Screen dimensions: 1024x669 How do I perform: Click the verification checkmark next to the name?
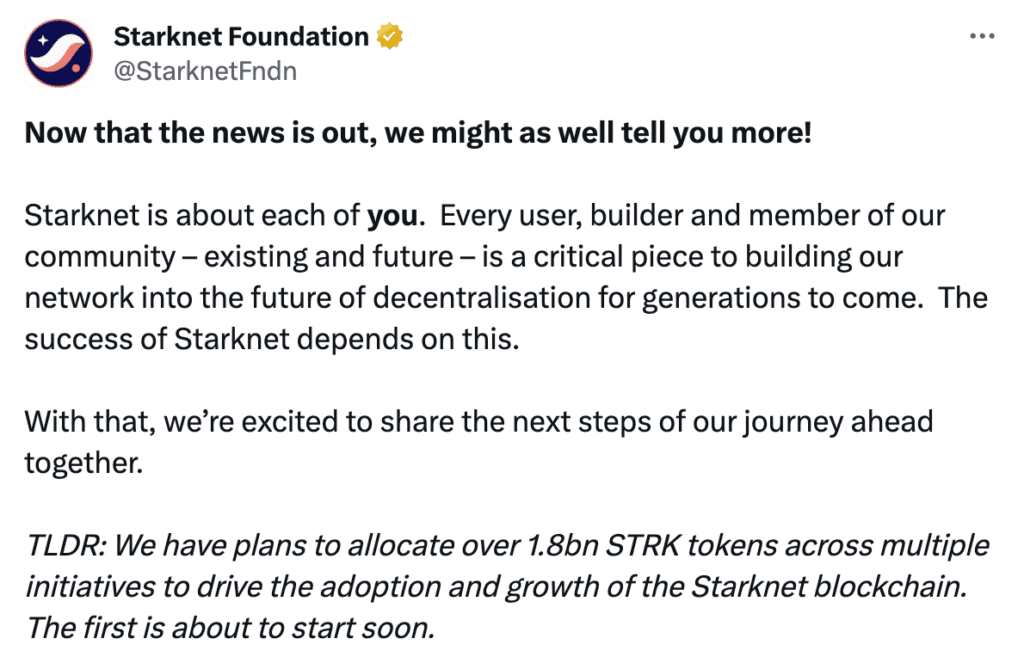click(x=389, y=36)
